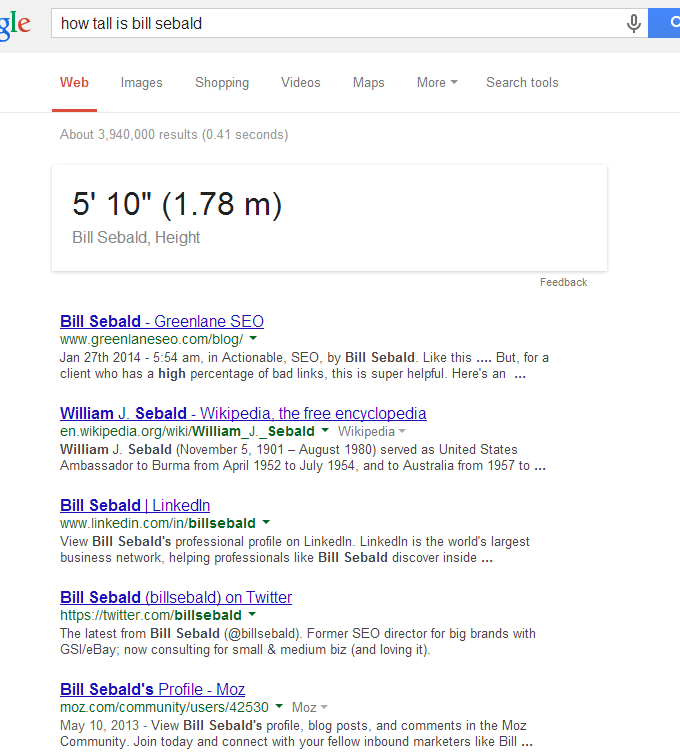The height and width of the screenshot is (752, 680).
Task: Switch to the Images tab
Action: point(141,82)
